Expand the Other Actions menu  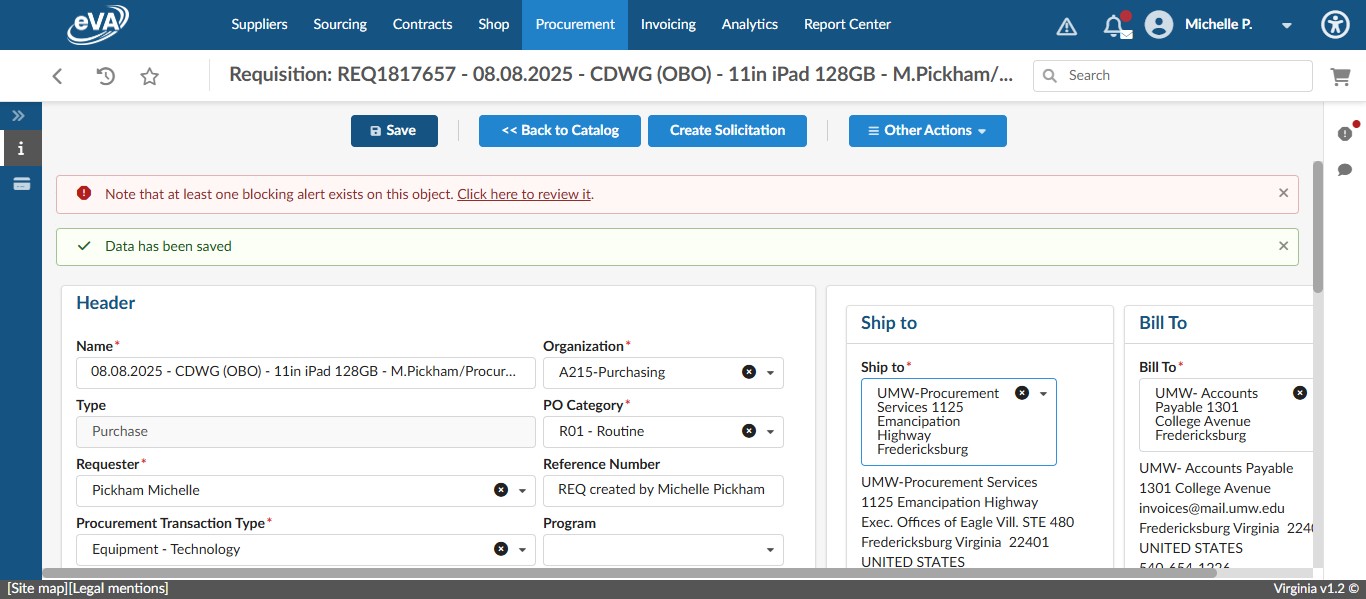tap(927, 130)
